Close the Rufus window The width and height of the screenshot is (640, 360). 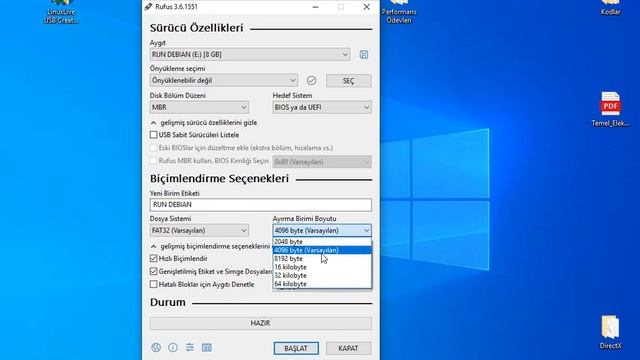(x=367, y=7)
